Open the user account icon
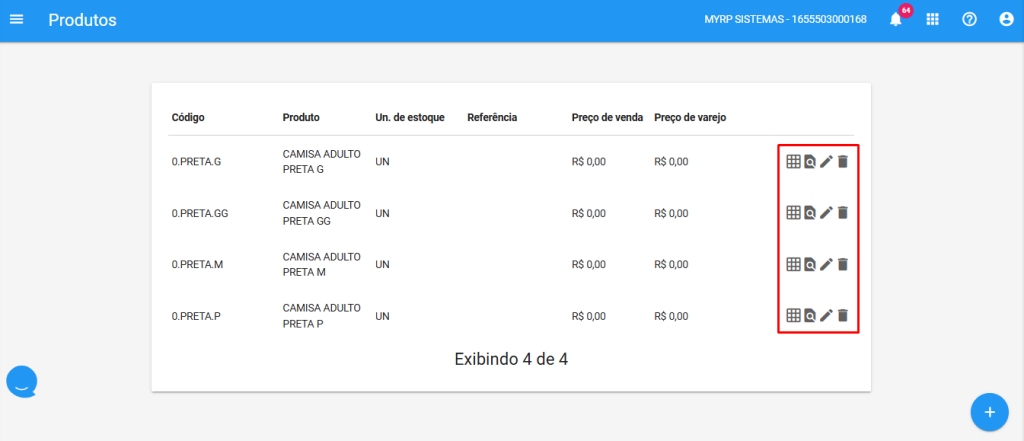The width and height of the screenshot is (1024, 441). pos(1006,20)
